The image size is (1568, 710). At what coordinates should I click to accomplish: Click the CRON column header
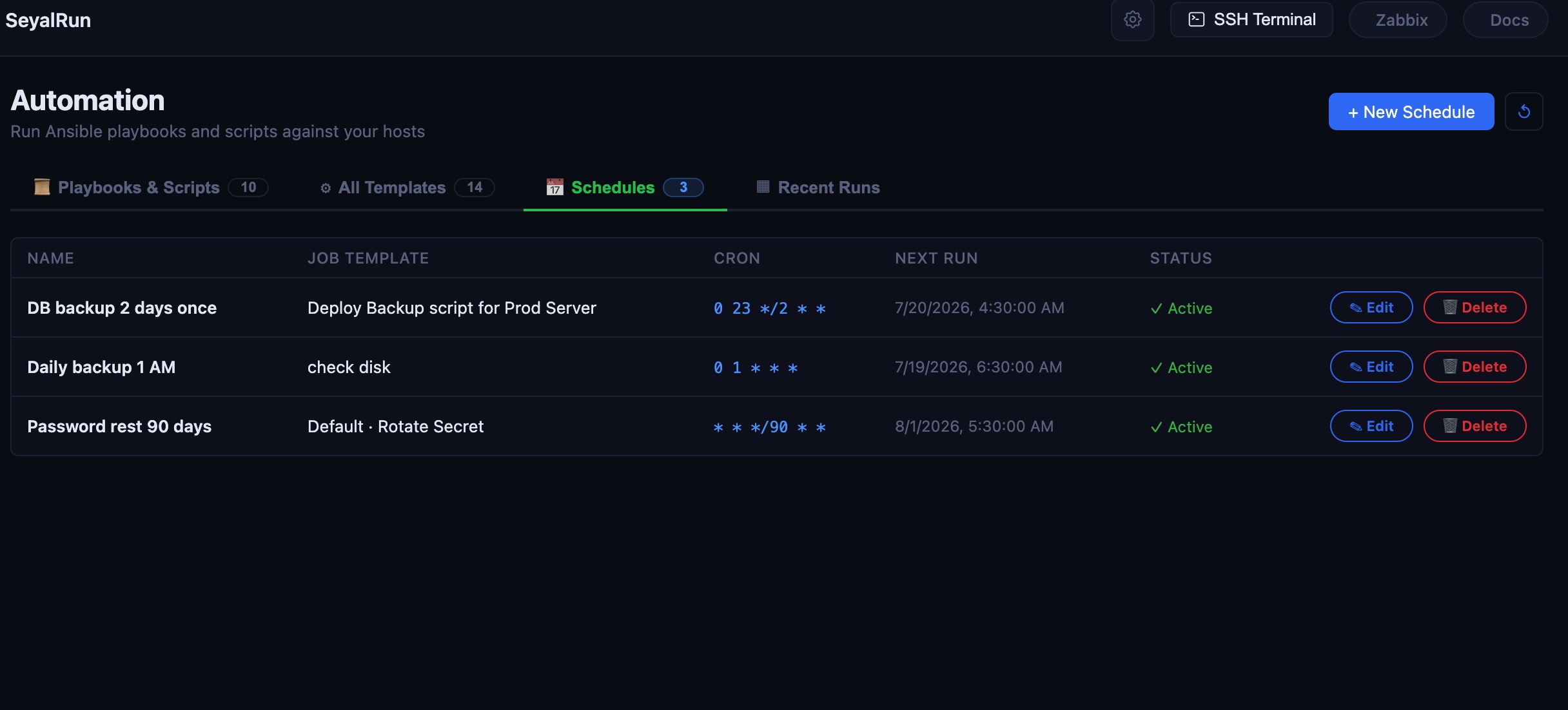point(737,258)
